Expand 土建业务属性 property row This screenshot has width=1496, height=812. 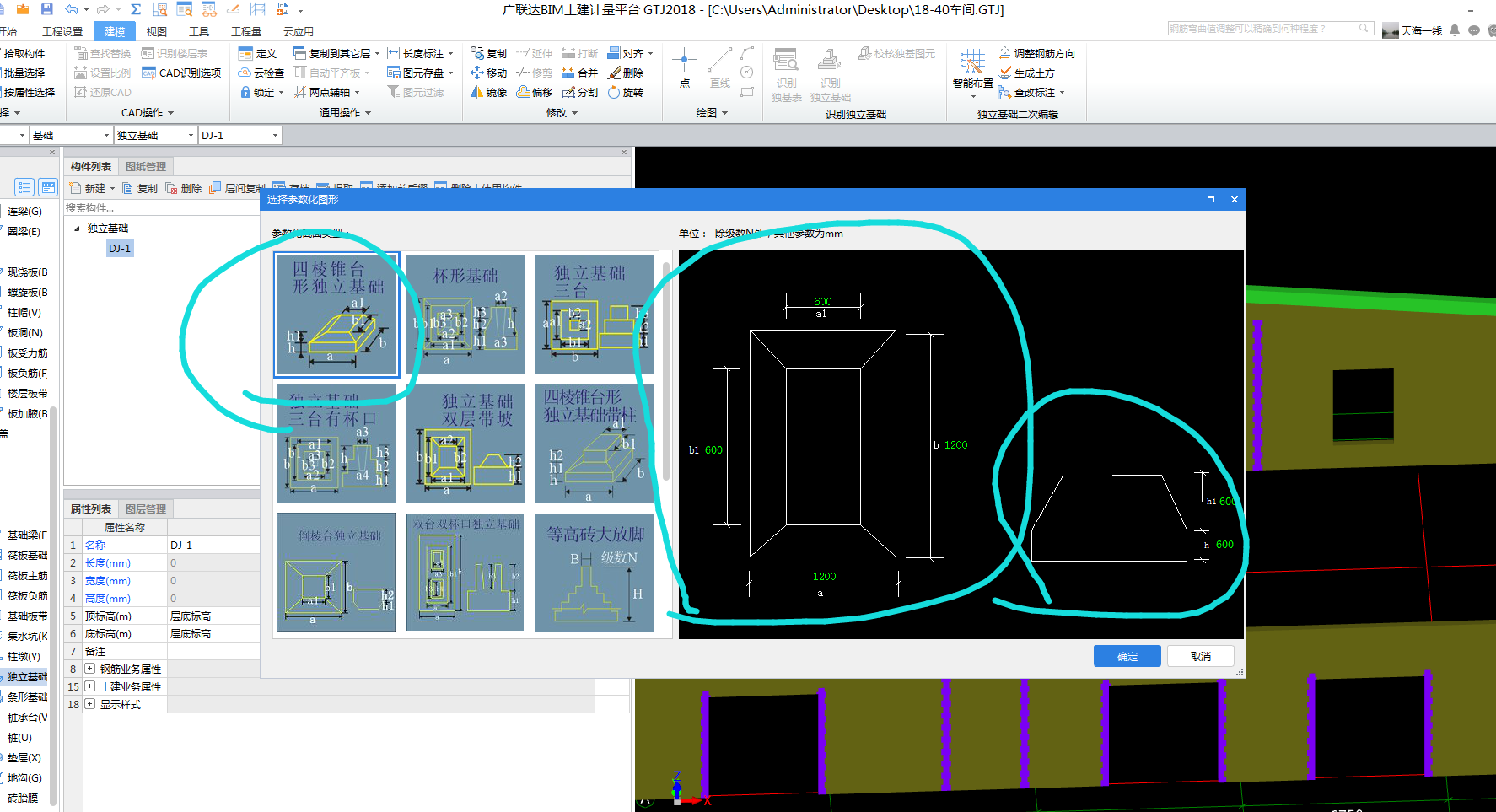point(89,686)
